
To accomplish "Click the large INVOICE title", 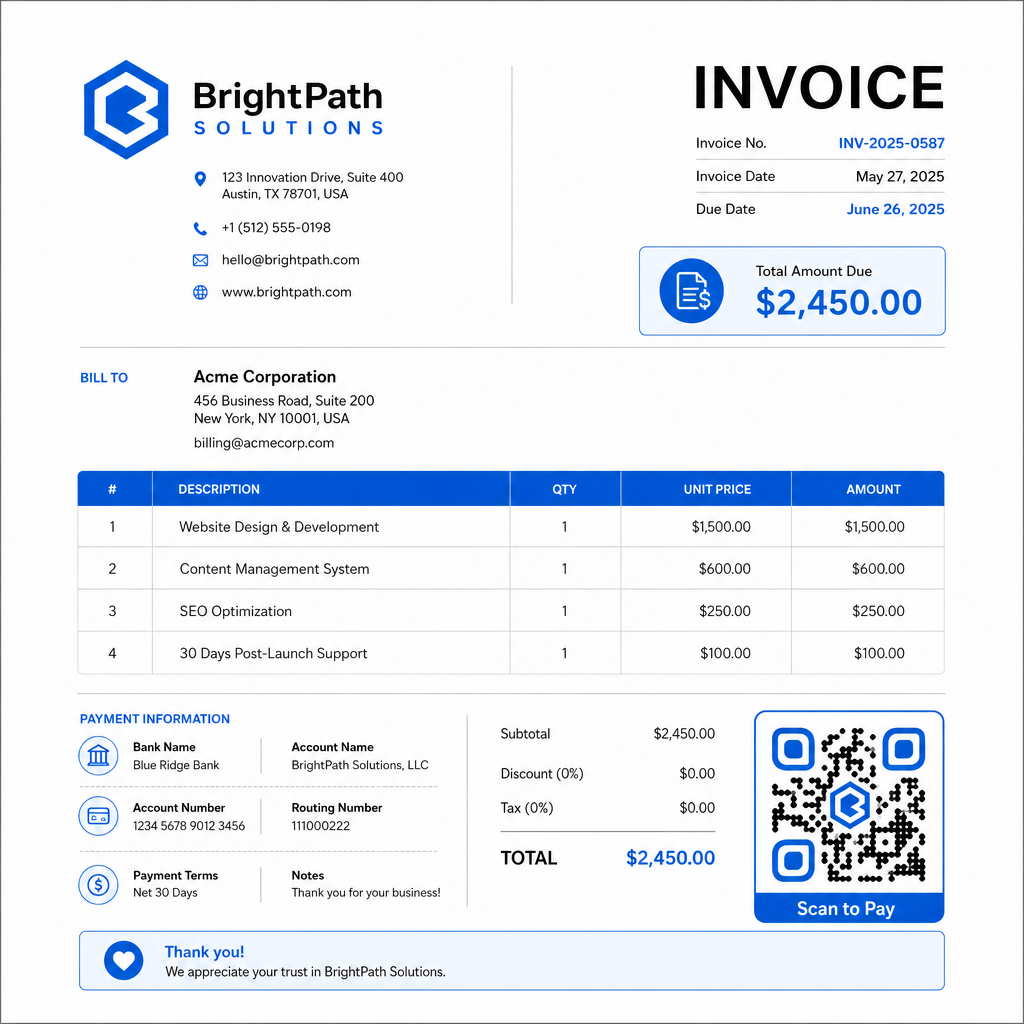I will pyautogui.click(x=819, y=88).
